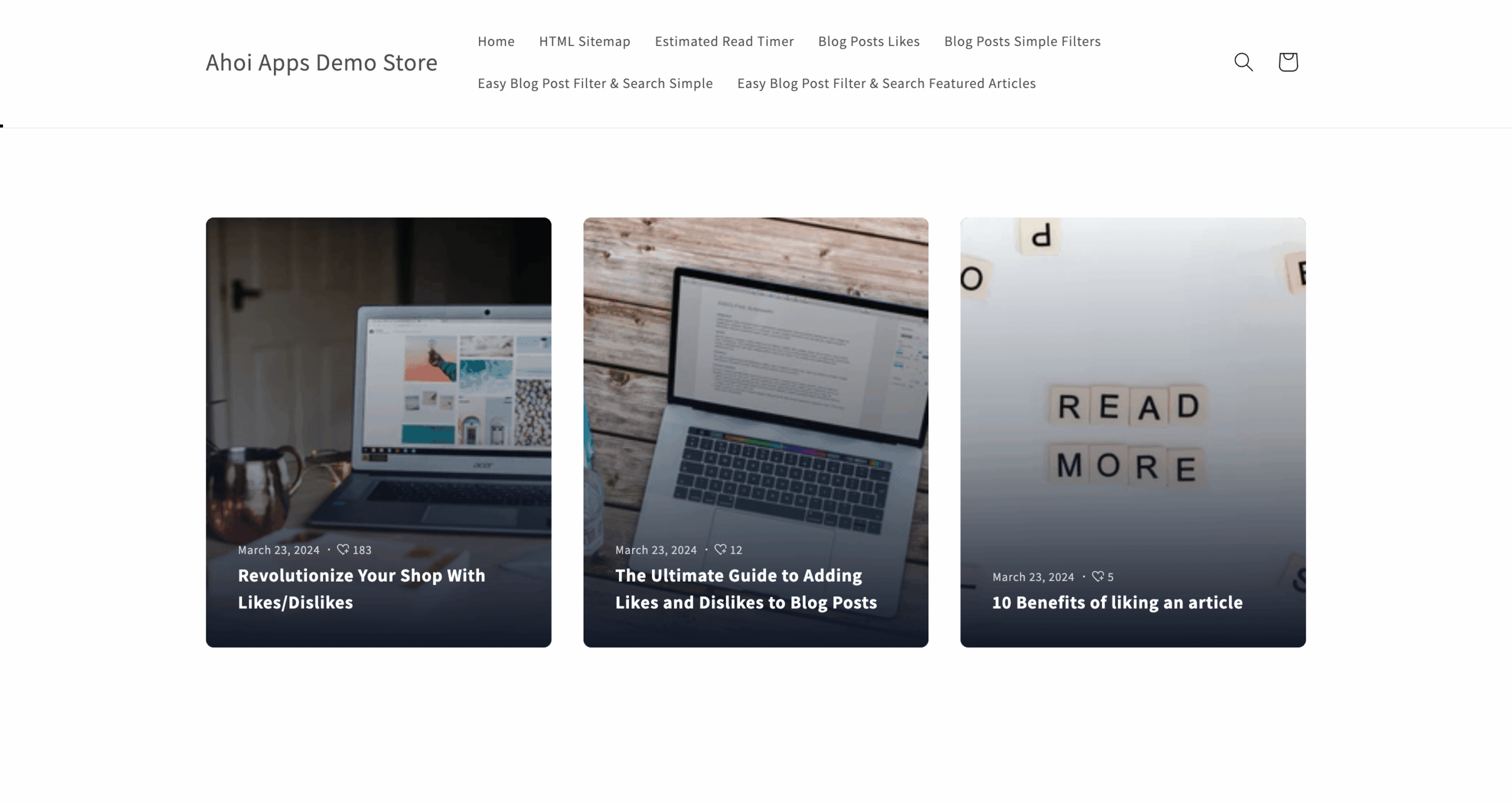Open article Revolutionize Your Shop With Likes/Dislikes

[361, 589]
